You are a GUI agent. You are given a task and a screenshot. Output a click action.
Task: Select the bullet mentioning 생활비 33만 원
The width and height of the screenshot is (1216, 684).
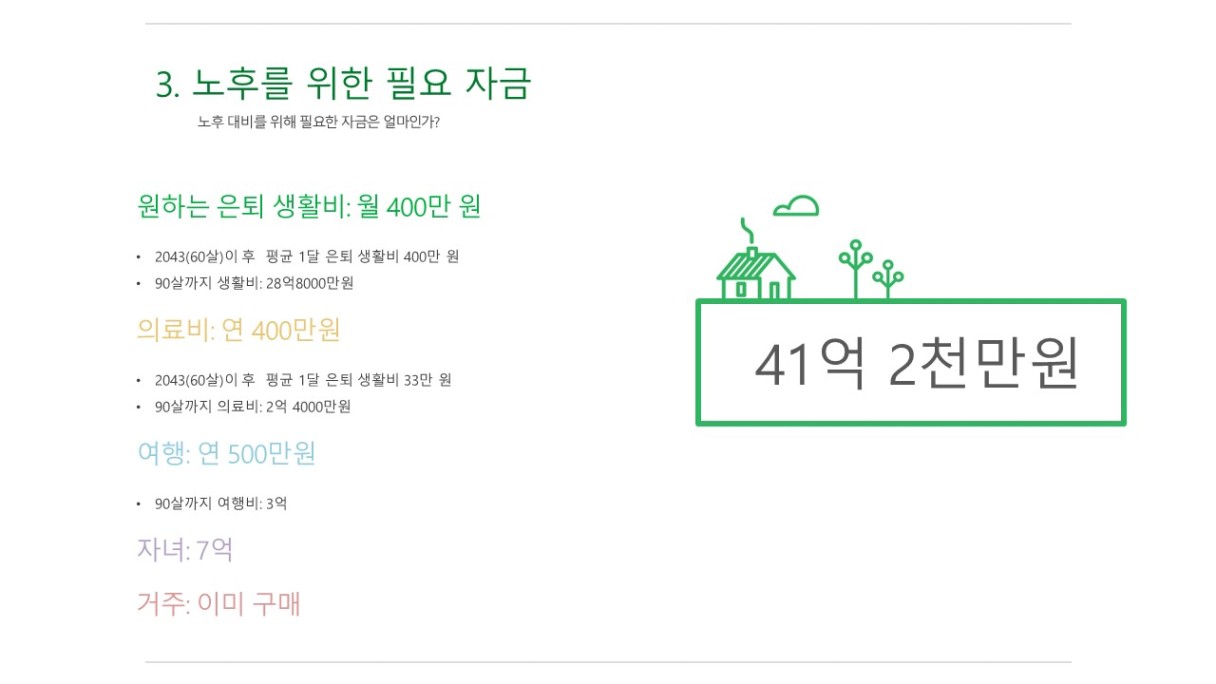(303, 380)
